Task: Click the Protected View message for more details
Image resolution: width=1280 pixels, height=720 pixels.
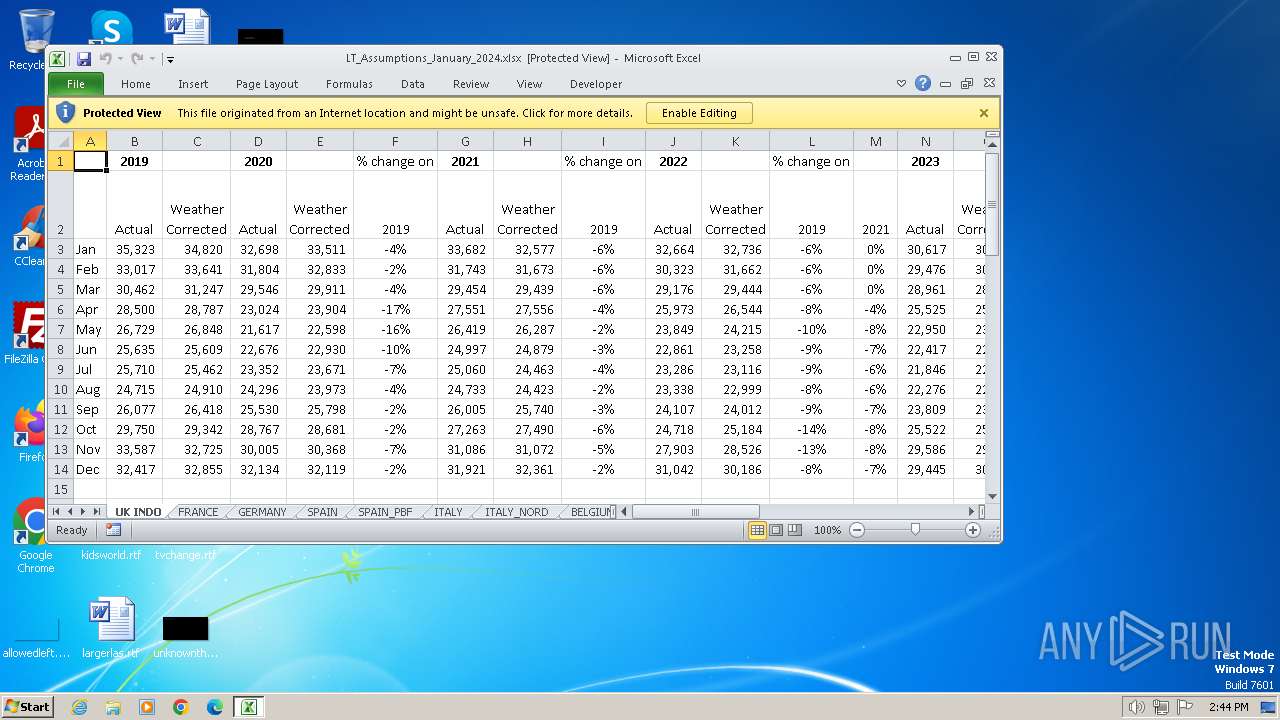Action: pyautogui.click(x=405, y=113)
